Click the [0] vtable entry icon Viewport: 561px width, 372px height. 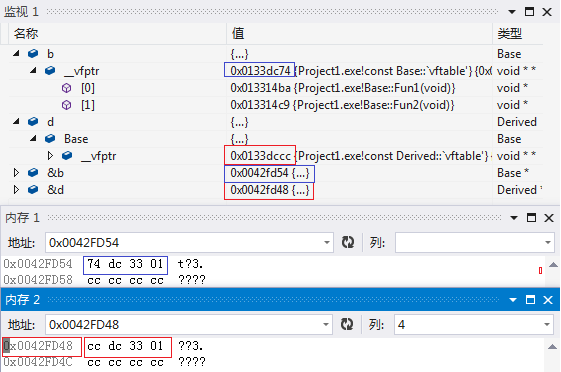coord(67,88)
